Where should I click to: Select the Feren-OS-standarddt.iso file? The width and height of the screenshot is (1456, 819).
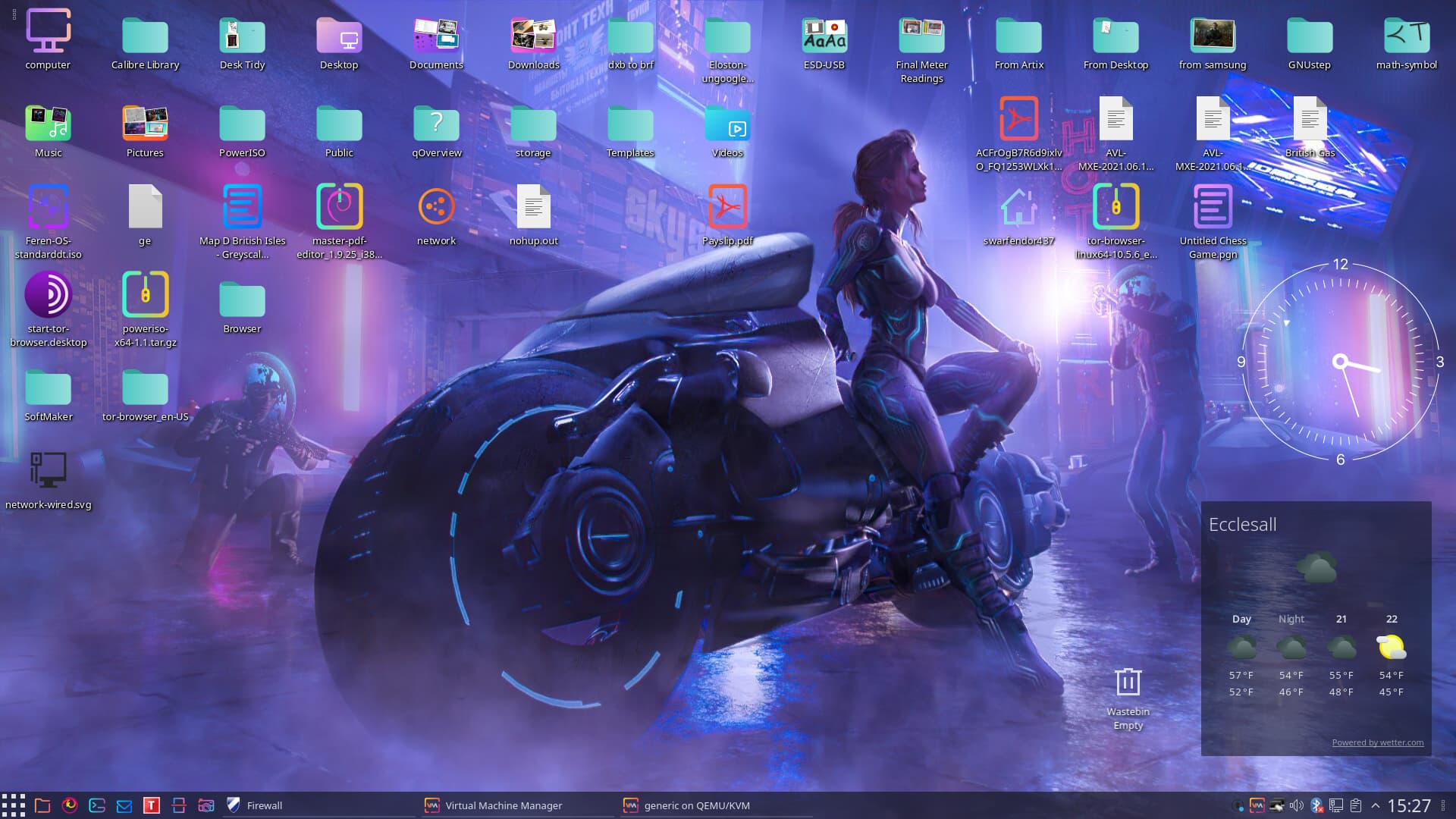[x=49, y=221]
